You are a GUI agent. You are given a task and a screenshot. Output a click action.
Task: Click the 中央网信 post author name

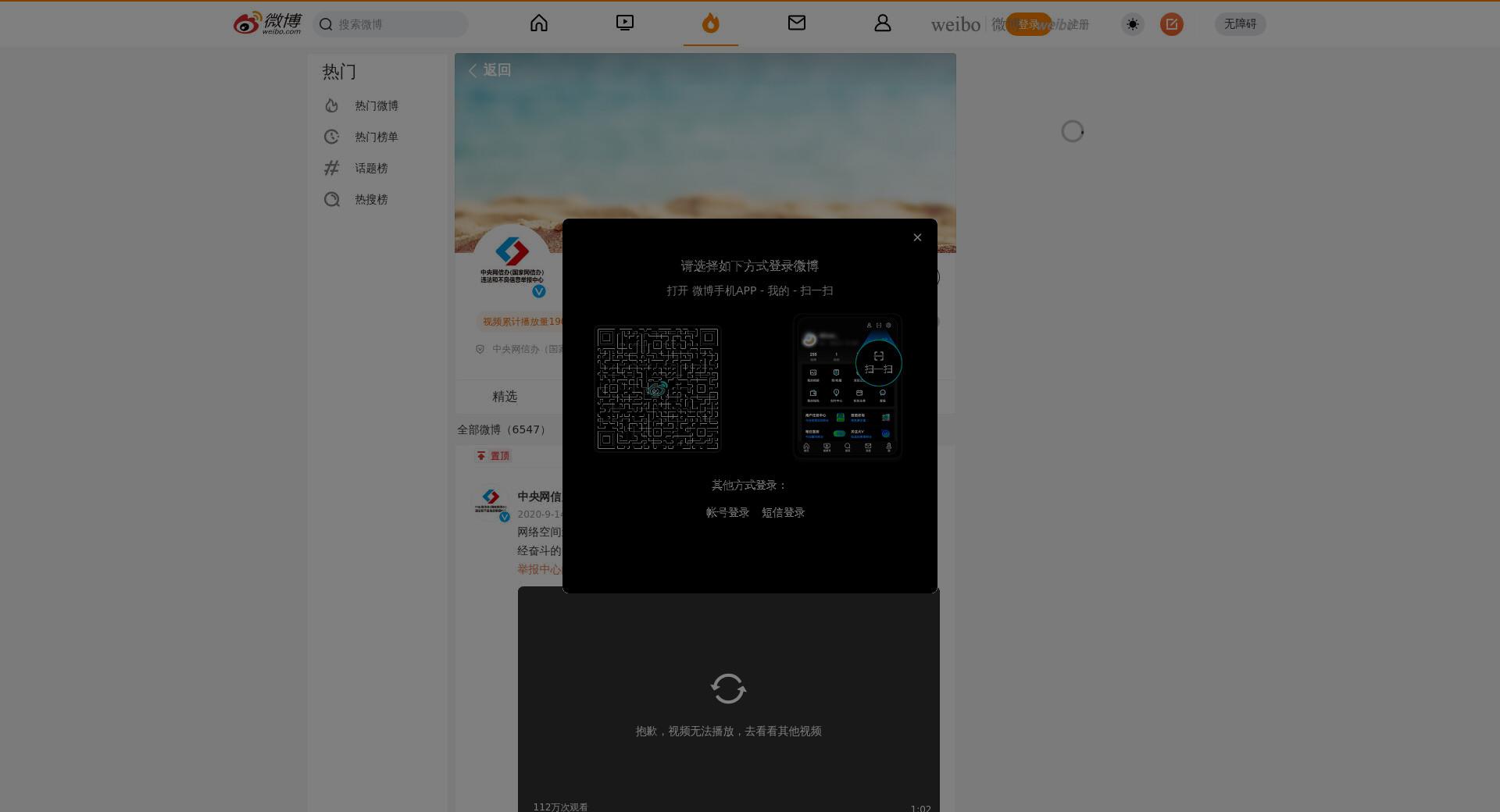[539, 497]
